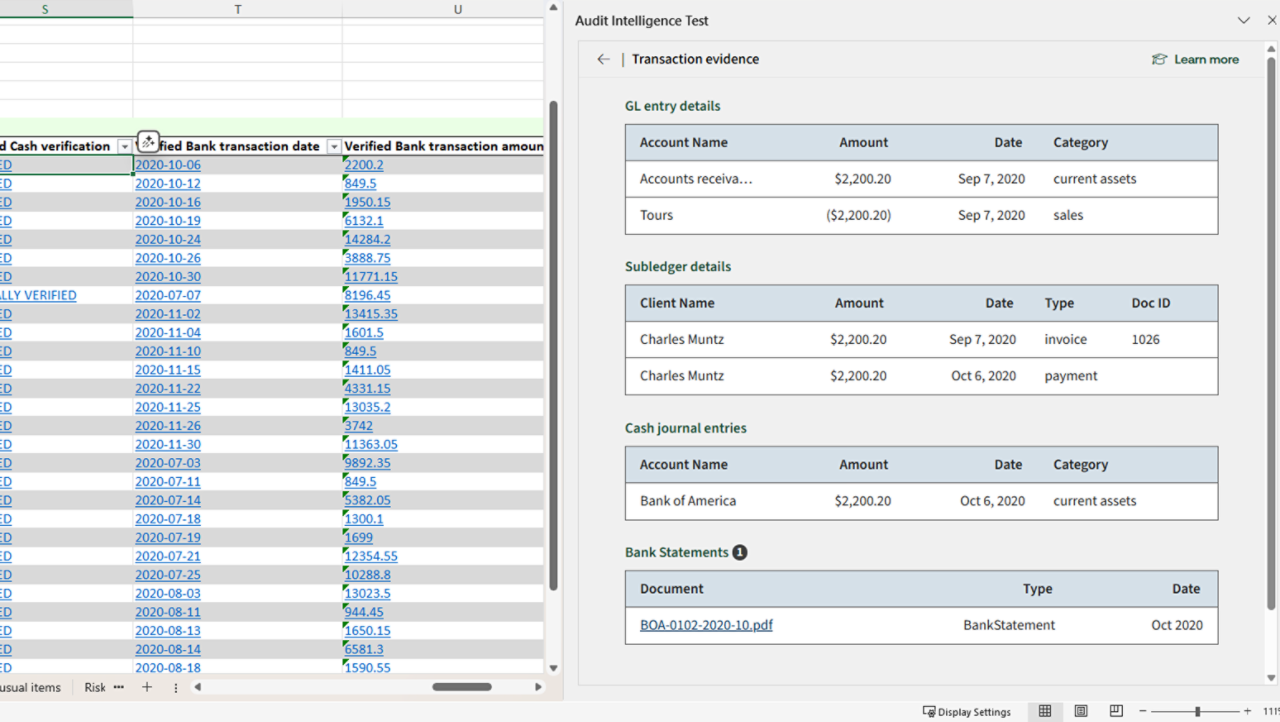Open Display Settings in the status bar
This screenshot has height=722, width=1280.
click(966, 711)
